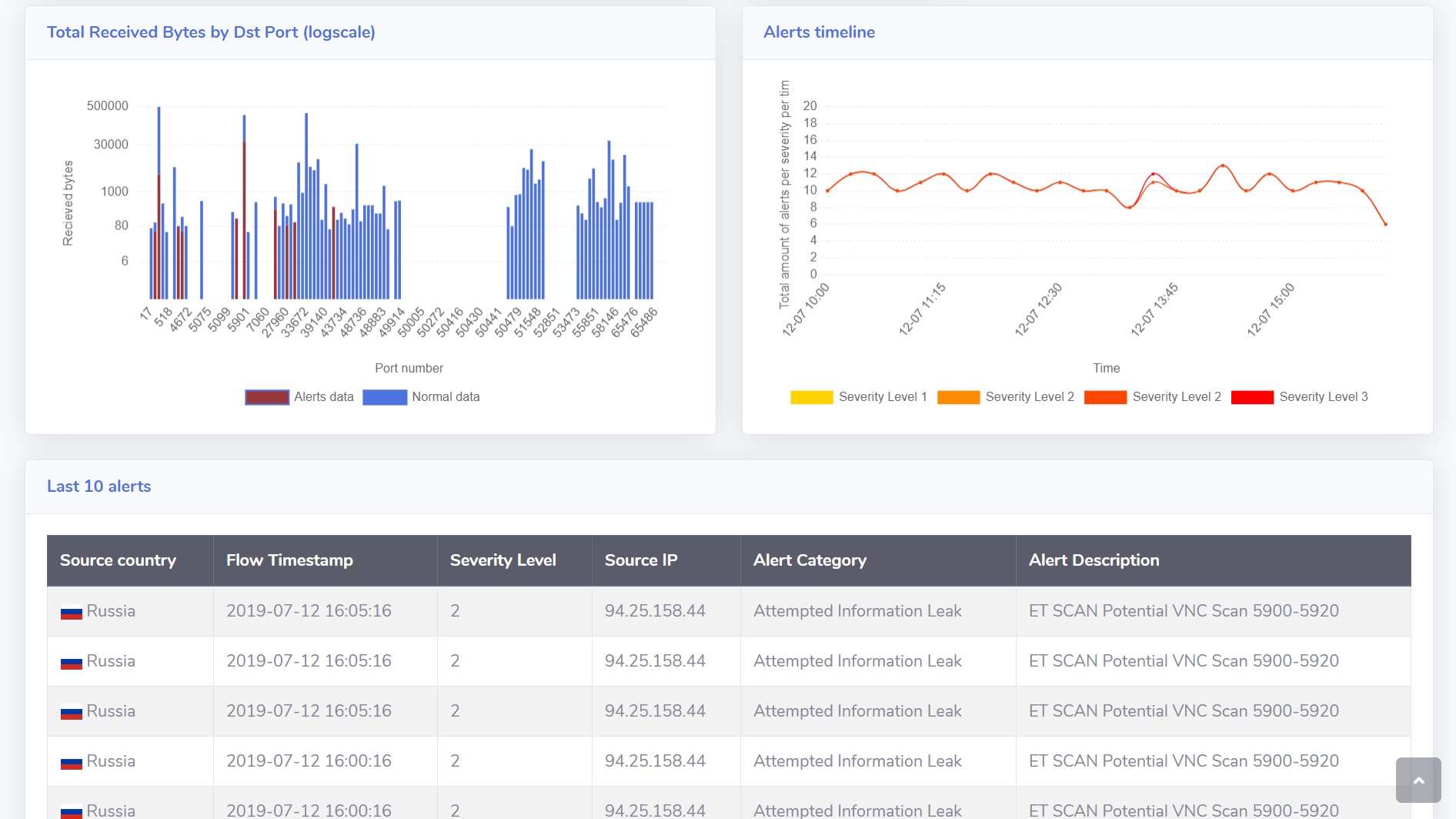
Task: Toggle the Alerts data legend swatch
Action: 267,397
